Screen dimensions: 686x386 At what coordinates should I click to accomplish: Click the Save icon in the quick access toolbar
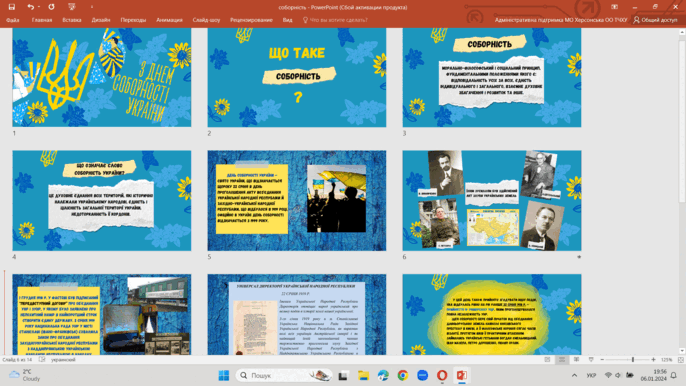pos(12,7)
